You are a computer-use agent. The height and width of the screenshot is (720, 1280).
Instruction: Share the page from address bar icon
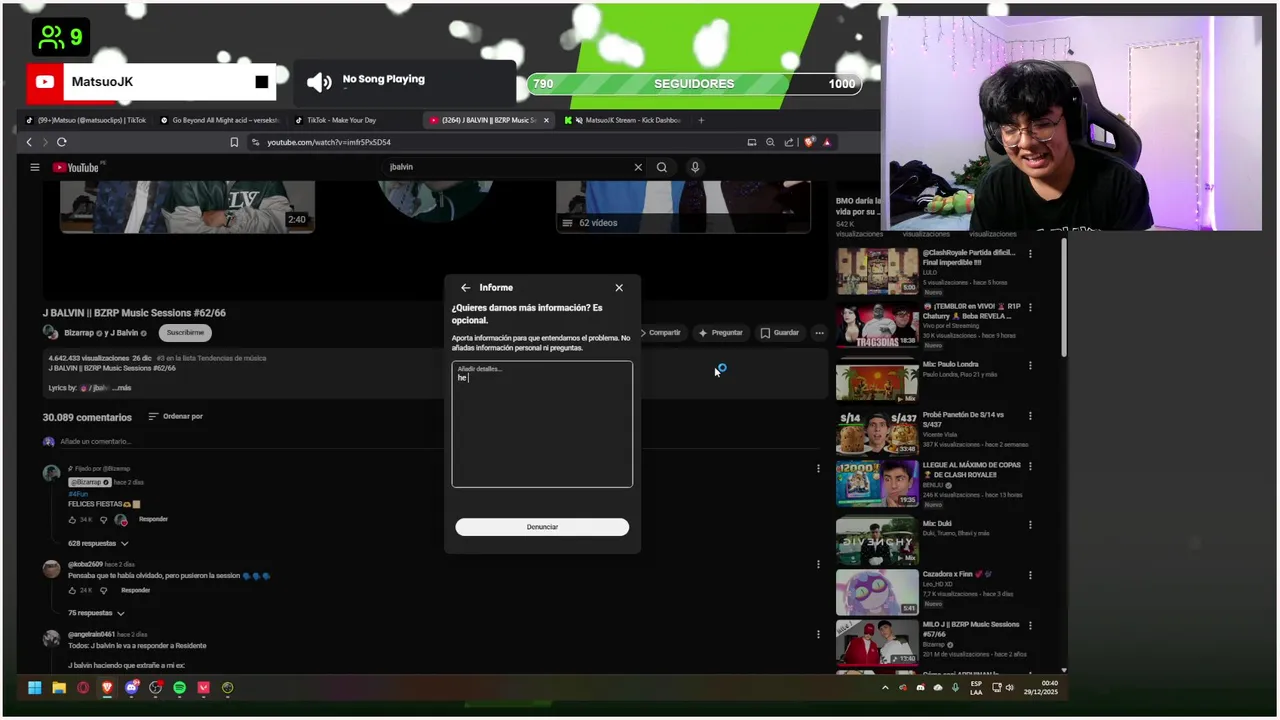click(789, 142)
